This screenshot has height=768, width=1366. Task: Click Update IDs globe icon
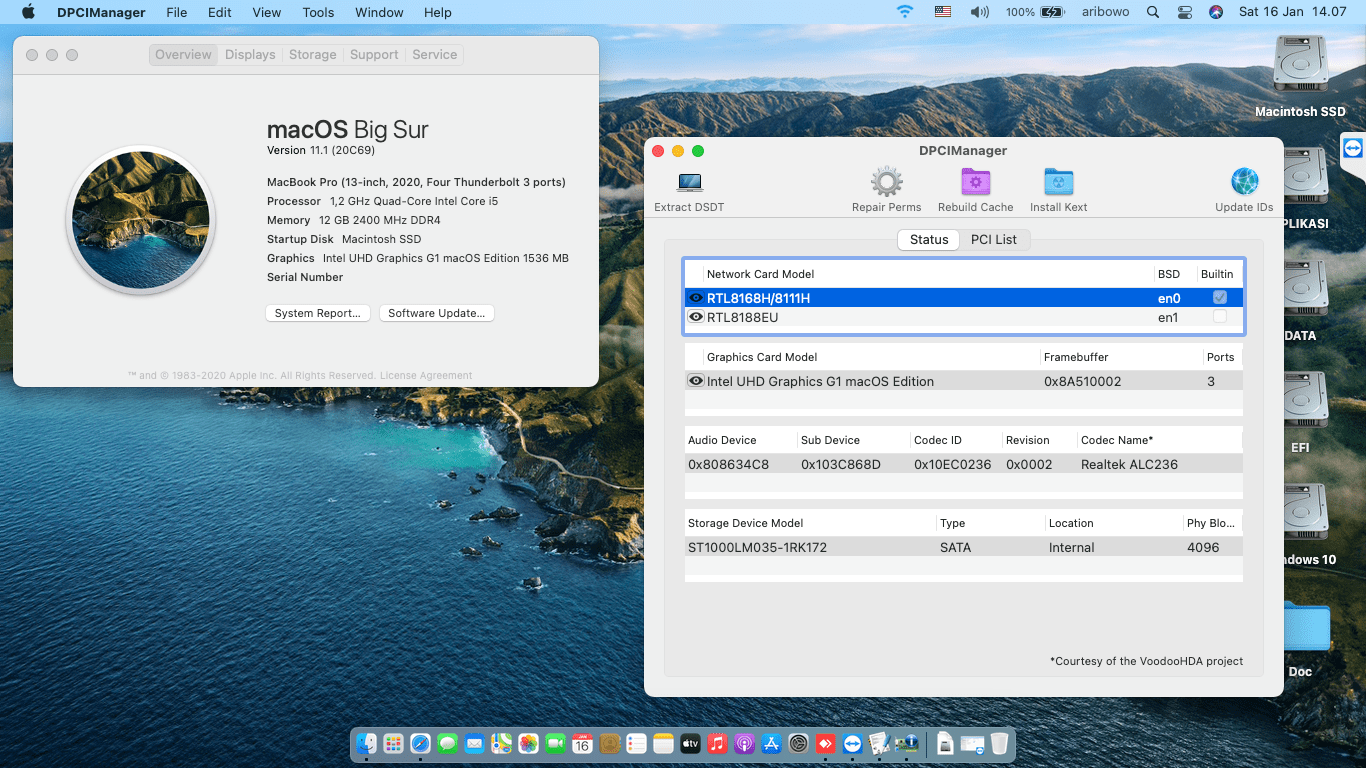[1244, 182]
